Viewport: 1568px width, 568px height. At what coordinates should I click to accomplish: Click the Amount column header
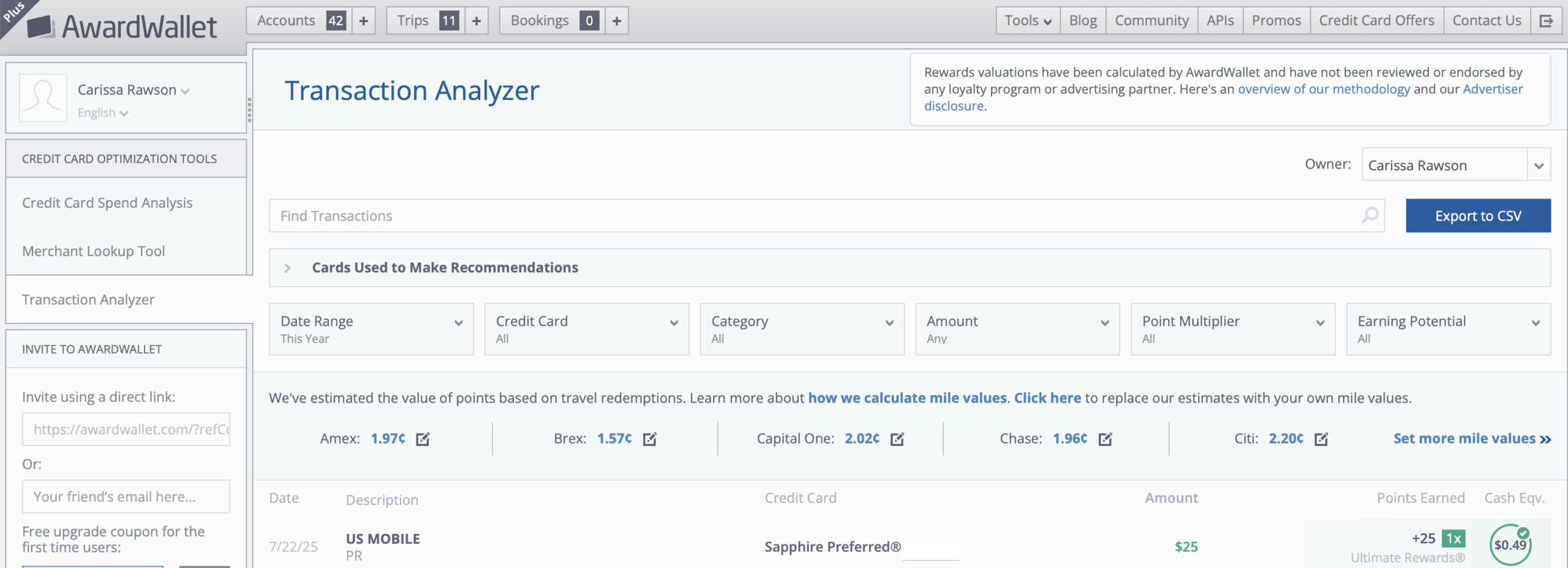1171,498
